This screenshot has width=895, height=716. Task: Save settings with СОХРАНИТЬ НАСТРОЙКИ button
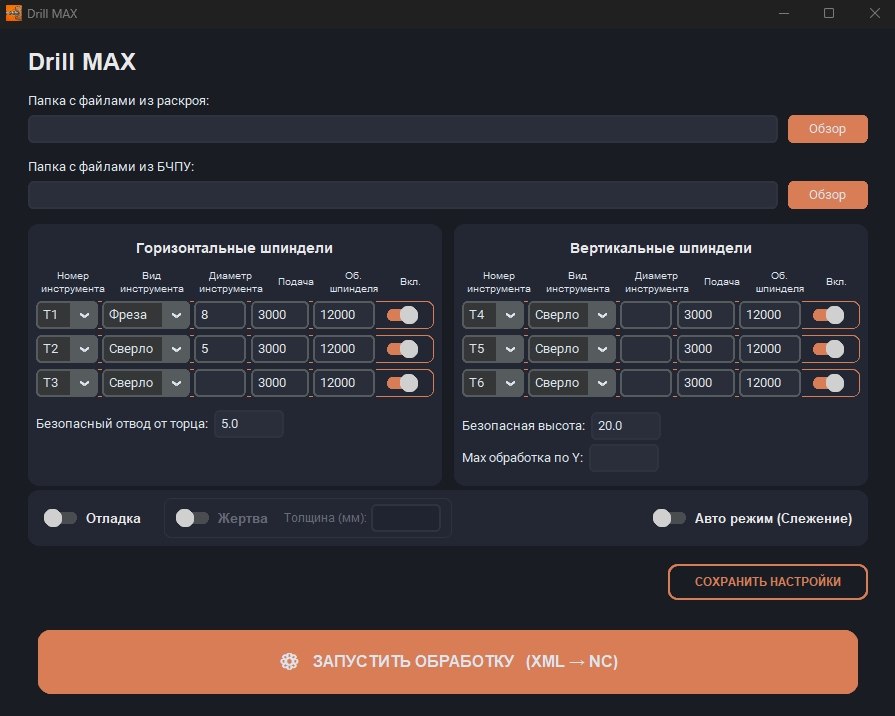768,582
